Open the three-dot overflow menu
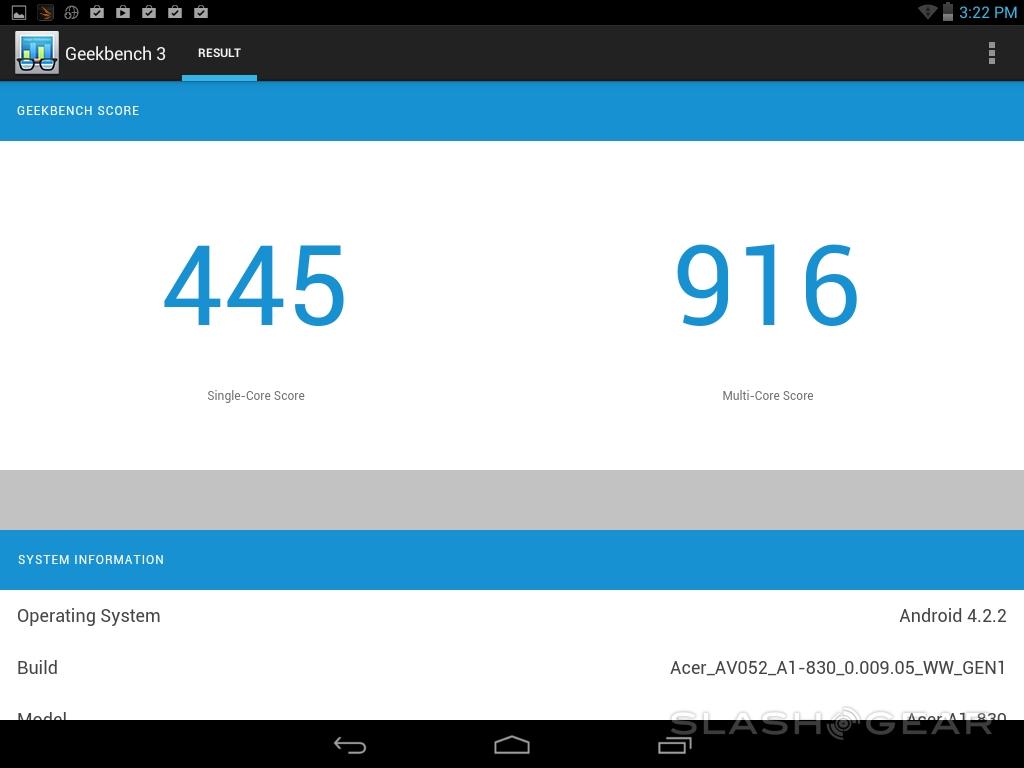 [x=991, y=53]
